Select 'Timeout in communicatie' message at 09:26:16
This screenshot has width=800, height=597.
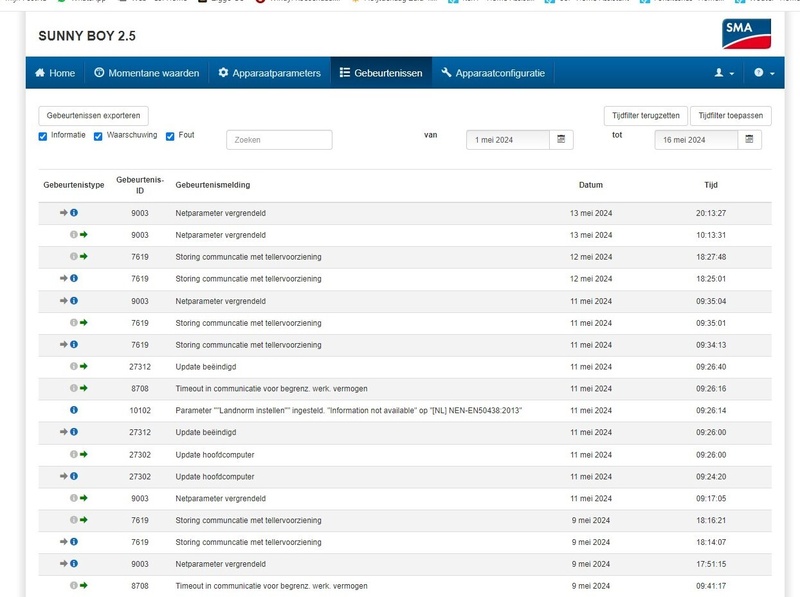click(x=271, y=389)
